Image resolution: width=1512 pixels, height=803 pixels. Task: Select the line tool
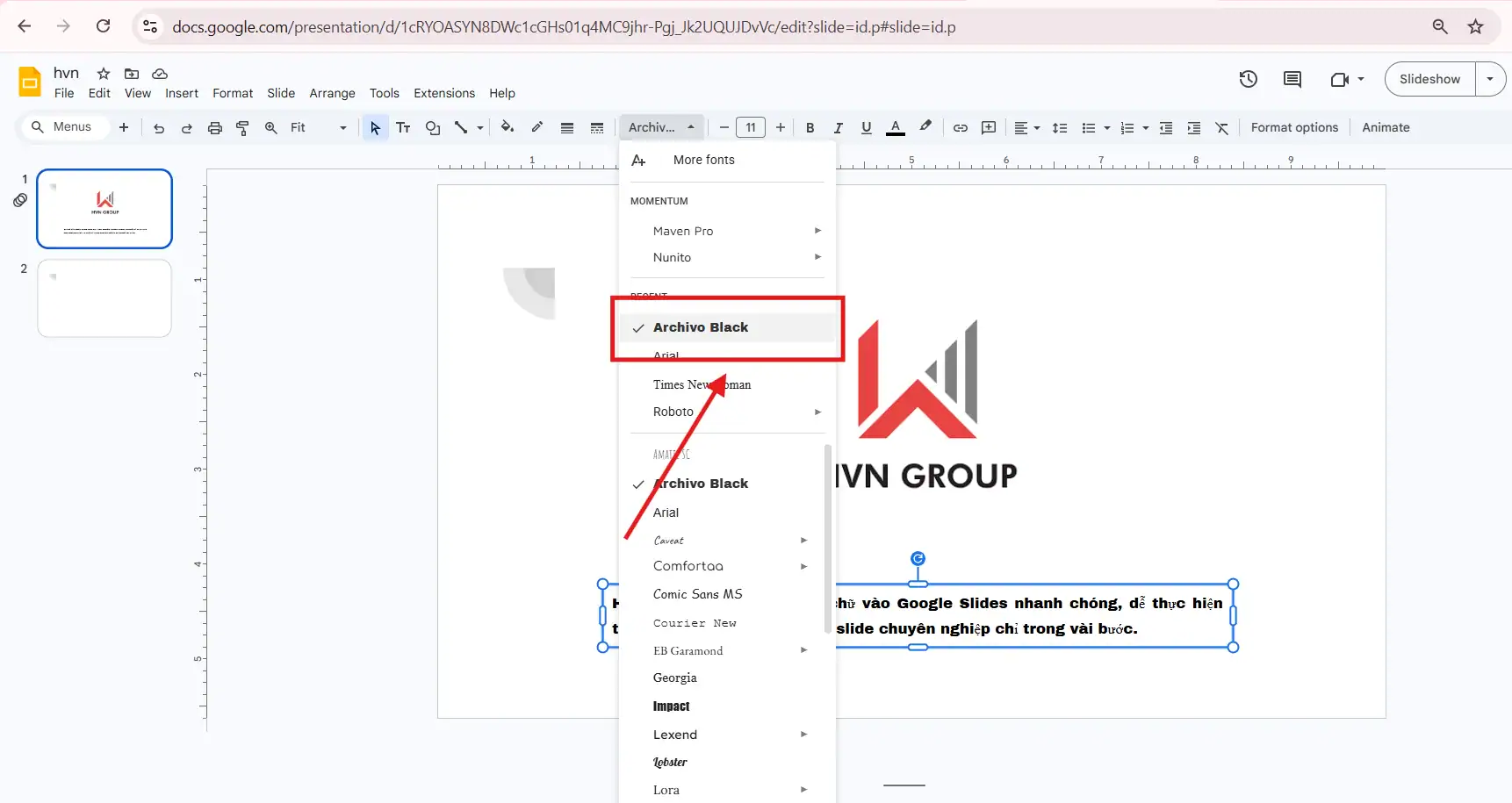(461, 128)
